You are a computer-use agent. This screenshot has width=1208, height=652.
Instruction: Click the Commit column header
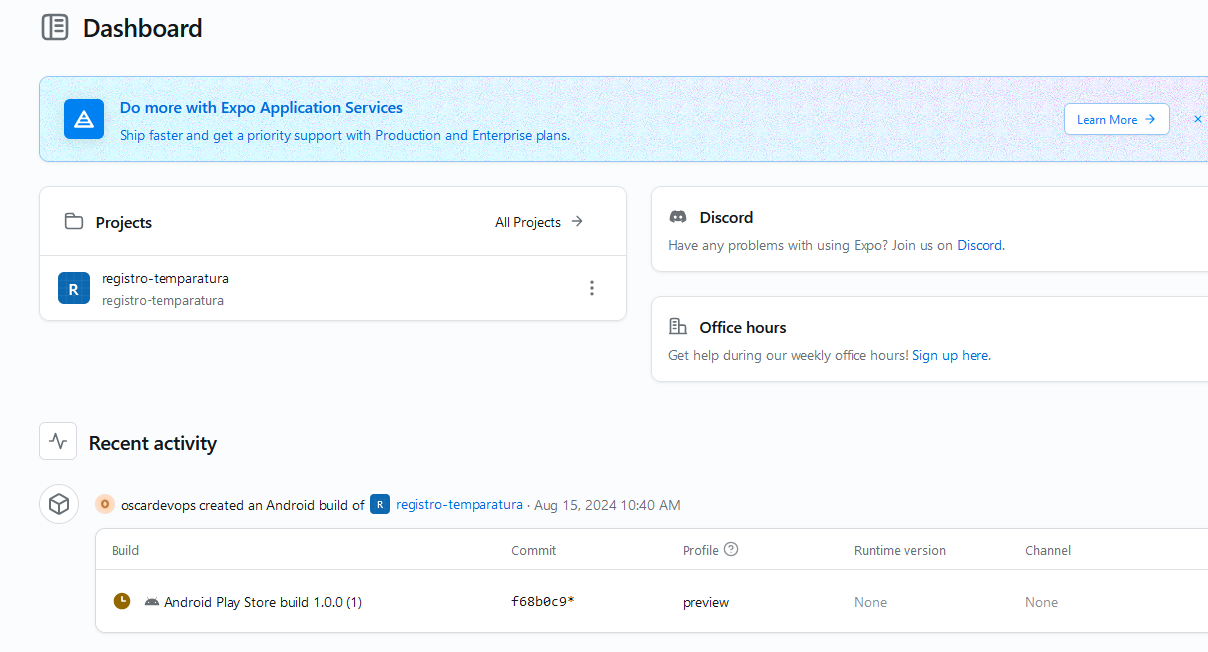pos(534,550)
